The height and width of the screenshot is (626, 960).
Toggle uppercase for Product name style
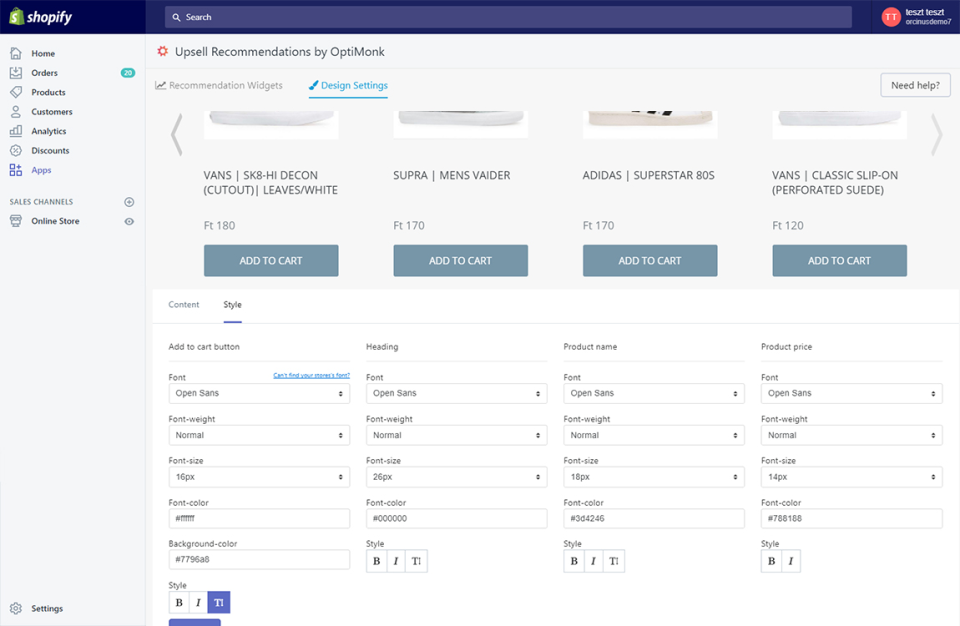pos(614,561)
